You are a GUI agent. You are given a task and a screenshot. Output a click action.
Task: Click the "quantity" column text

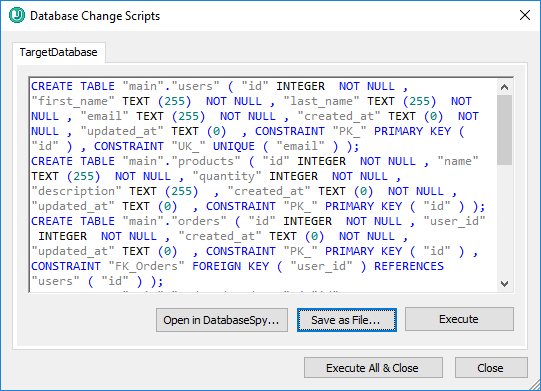pos(227,176)
